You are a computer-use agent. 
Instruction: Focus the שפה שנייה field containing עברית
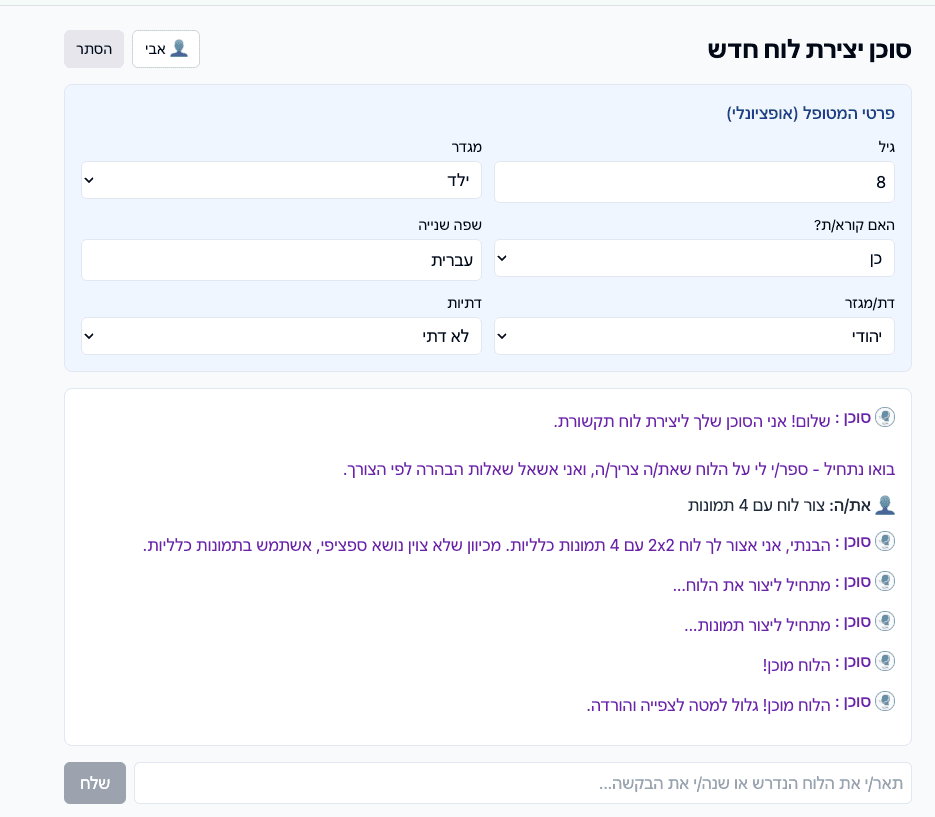(281, 260)
